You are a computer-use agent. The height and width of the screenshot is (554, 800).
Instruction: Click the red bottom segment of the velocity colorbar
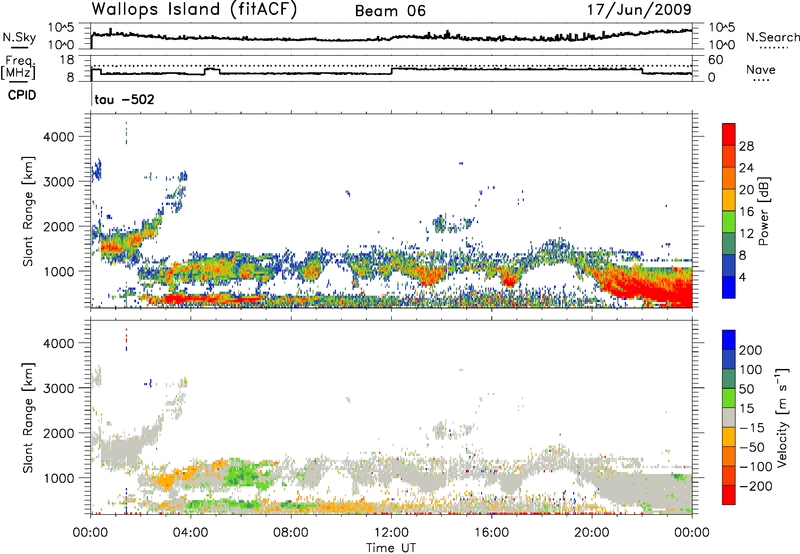point(729,495)
